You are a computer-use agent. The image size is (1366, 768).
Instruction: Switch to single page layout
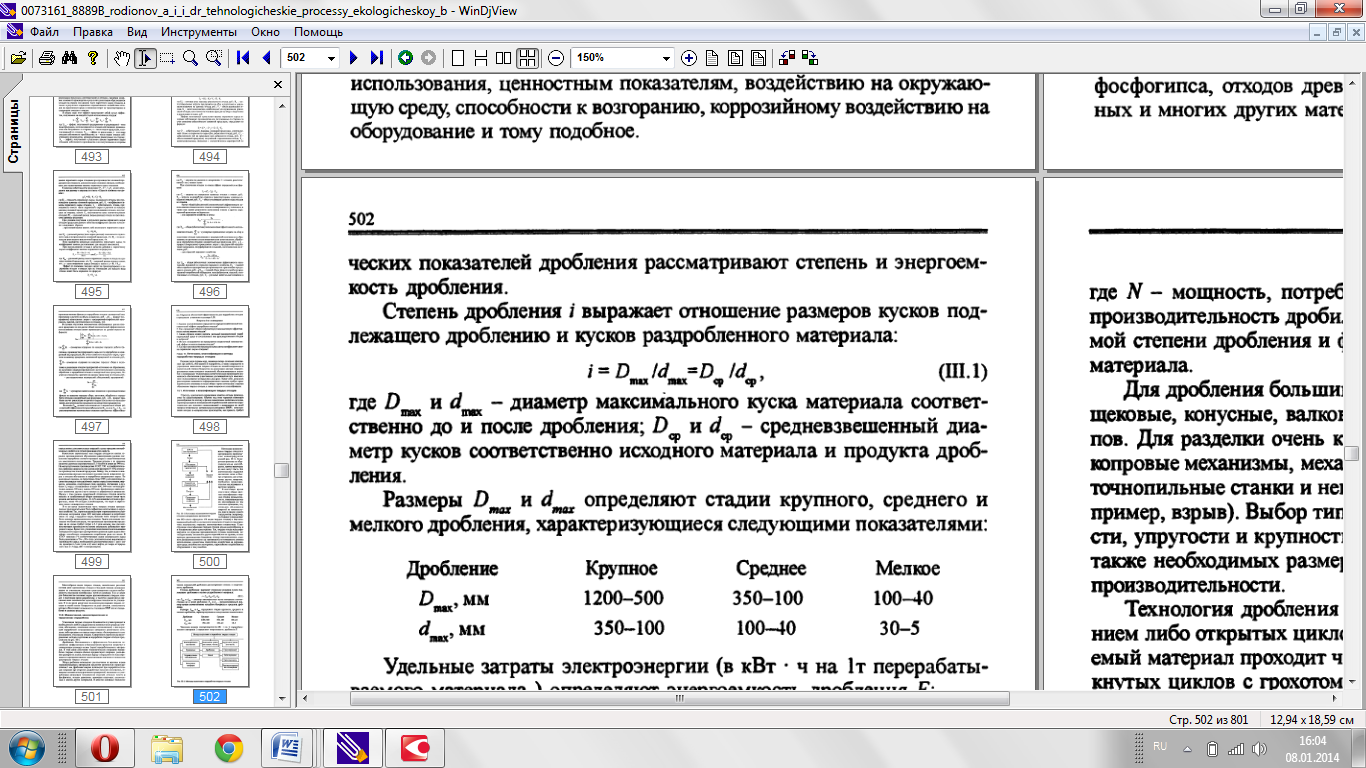coord(458,58)
